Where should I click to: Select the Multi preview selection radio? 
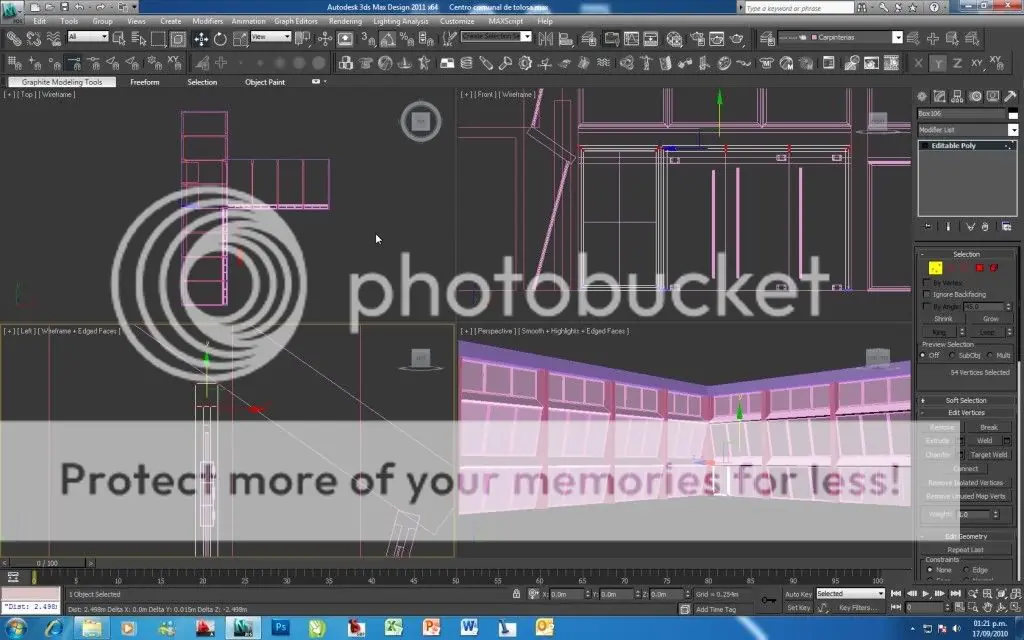tap(990, 355)
